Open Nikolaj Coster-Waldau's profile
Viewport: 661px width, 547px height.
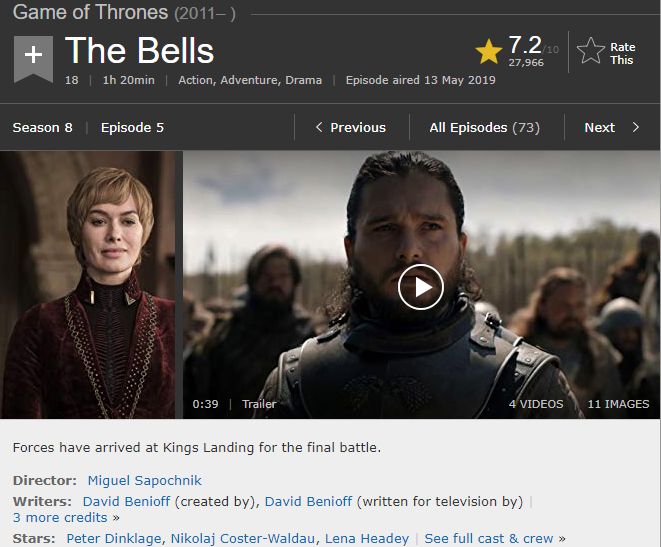[243, 538]
